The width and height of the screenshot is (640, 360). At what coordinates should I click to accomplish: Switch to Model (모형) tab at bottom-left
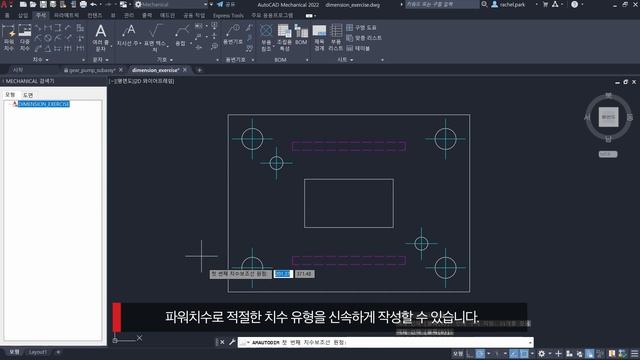point(14,352)
